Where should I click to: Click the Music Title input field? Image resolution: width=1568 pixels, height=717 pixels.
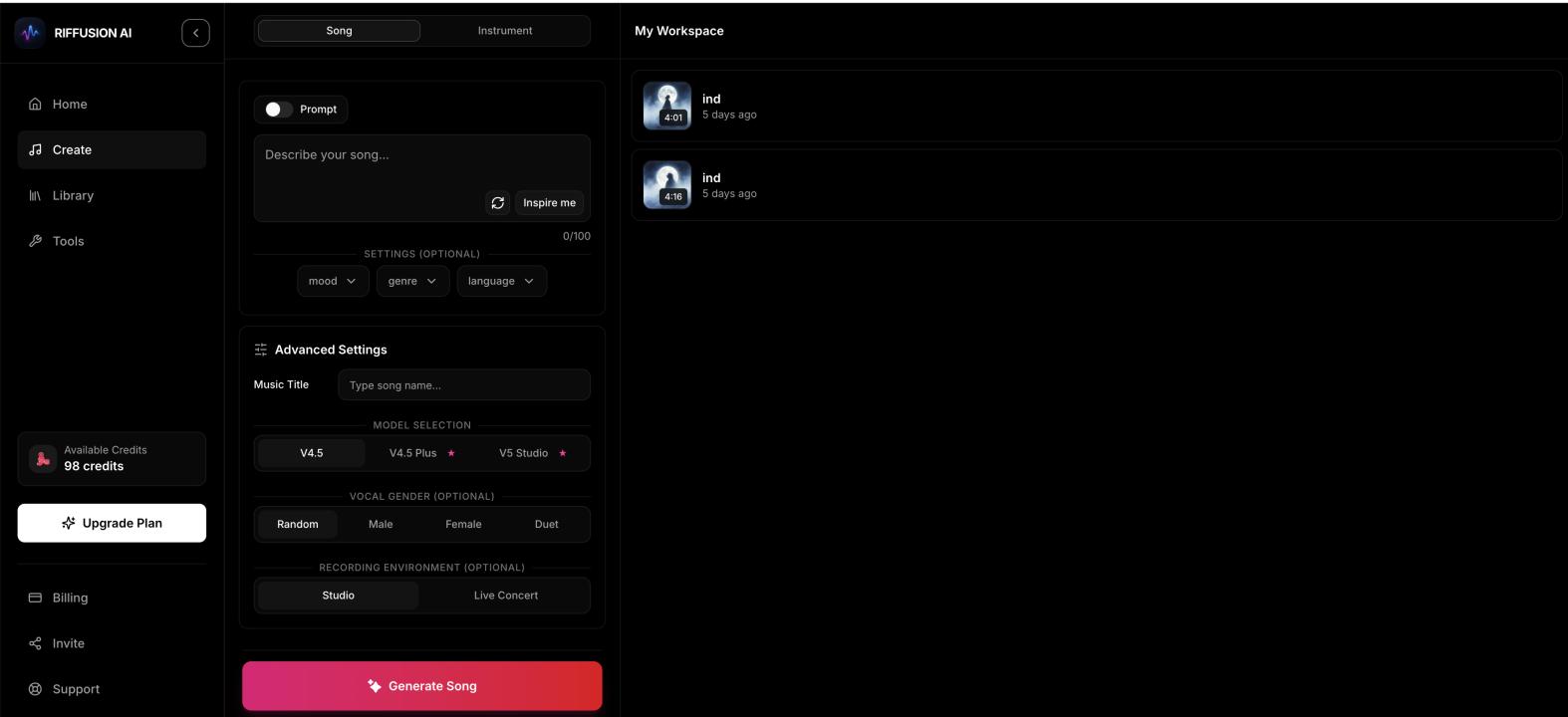pyautogui.click(x=464, y=385)
